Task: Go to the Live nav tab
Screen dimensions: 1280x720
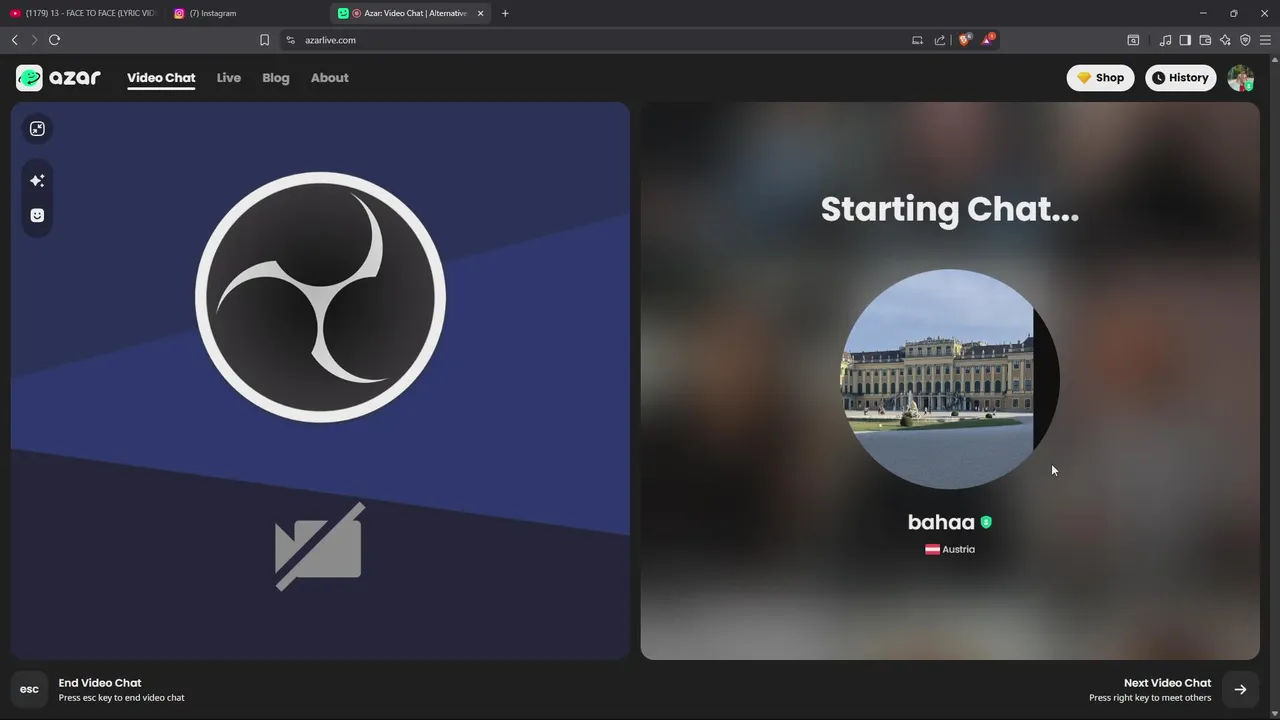Action: 229,78
